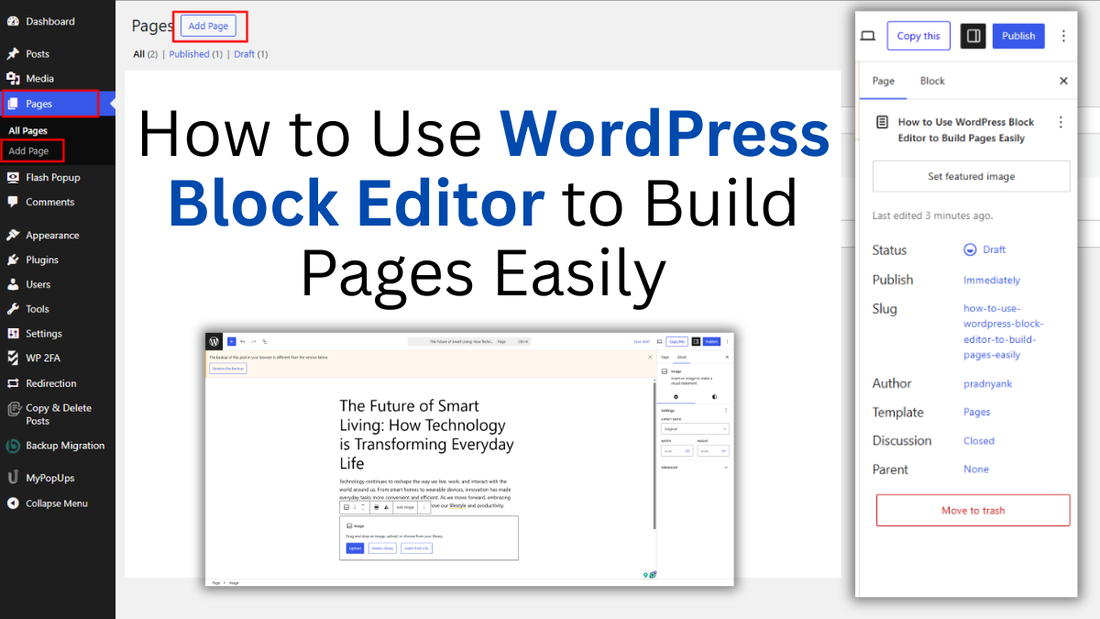Image resolution: width=1100 pixels, height=619 pixels.
Task: Open the Media library icon
Action: tap(14, 78)
